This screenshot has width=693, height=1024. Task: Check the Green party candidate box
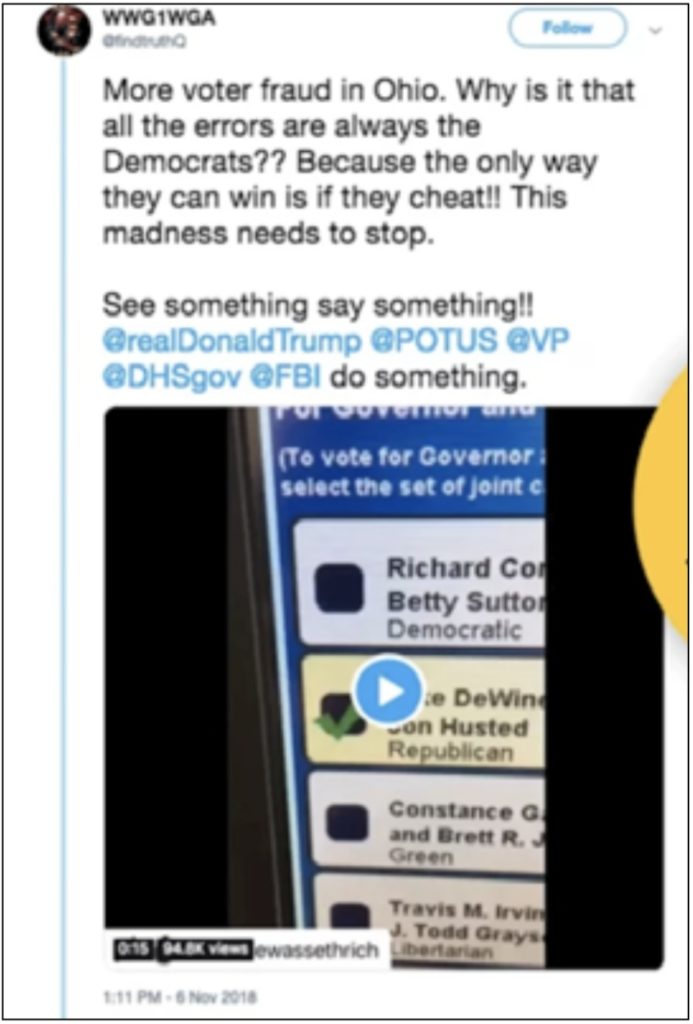[347, 823]
